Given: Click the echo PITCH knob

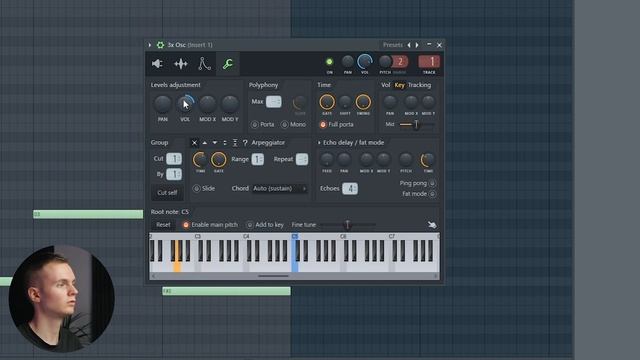Looking at the screenshot, I should click(x=406, y=160).
